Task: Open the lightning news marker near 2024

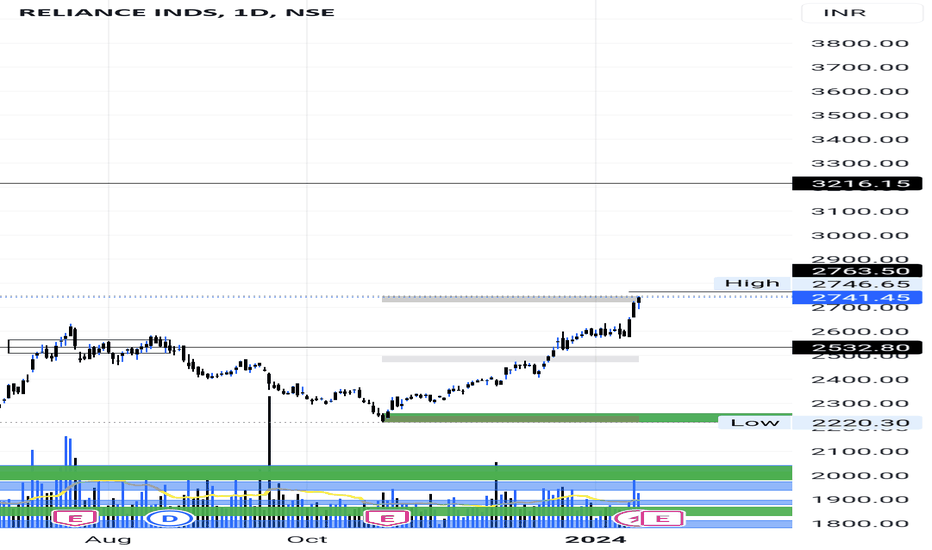Action: click(x=630, y=518)
